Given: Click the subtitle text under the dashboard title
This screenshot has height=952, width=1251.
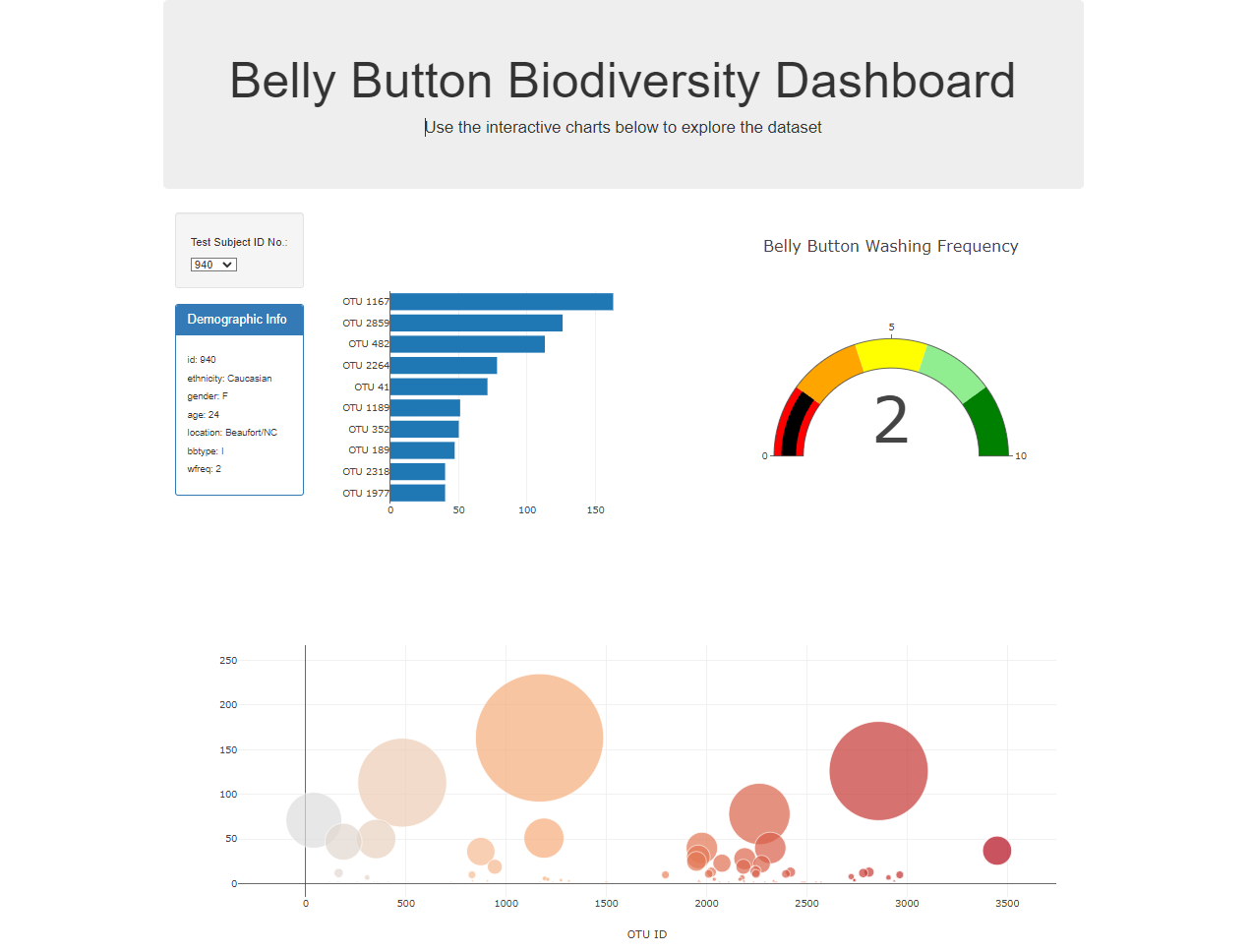Looking at the screenshot, I should click(624, 127).
